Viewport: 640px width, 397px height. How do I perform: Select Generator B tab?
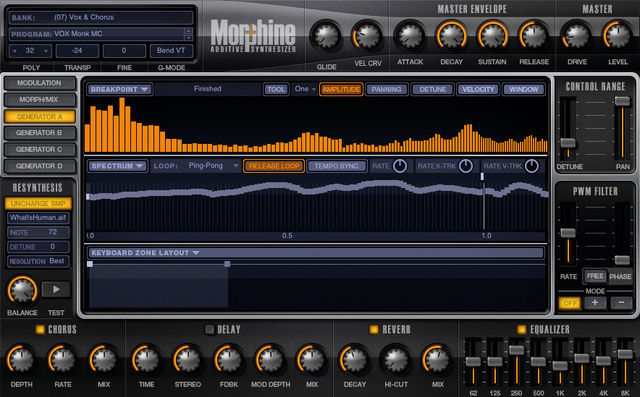[40, 133]
